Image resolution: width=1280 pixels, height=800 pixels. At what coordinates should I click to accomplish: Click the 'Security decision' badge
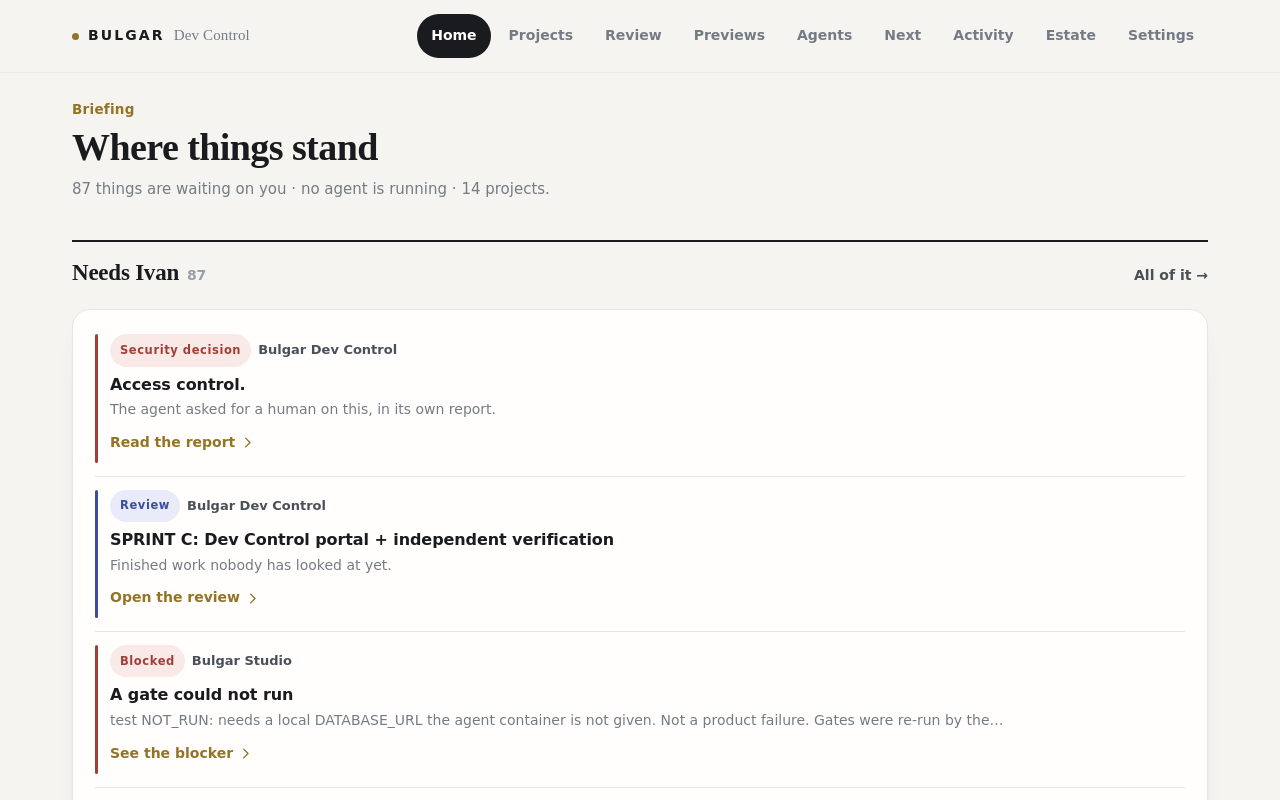point(180,350)
